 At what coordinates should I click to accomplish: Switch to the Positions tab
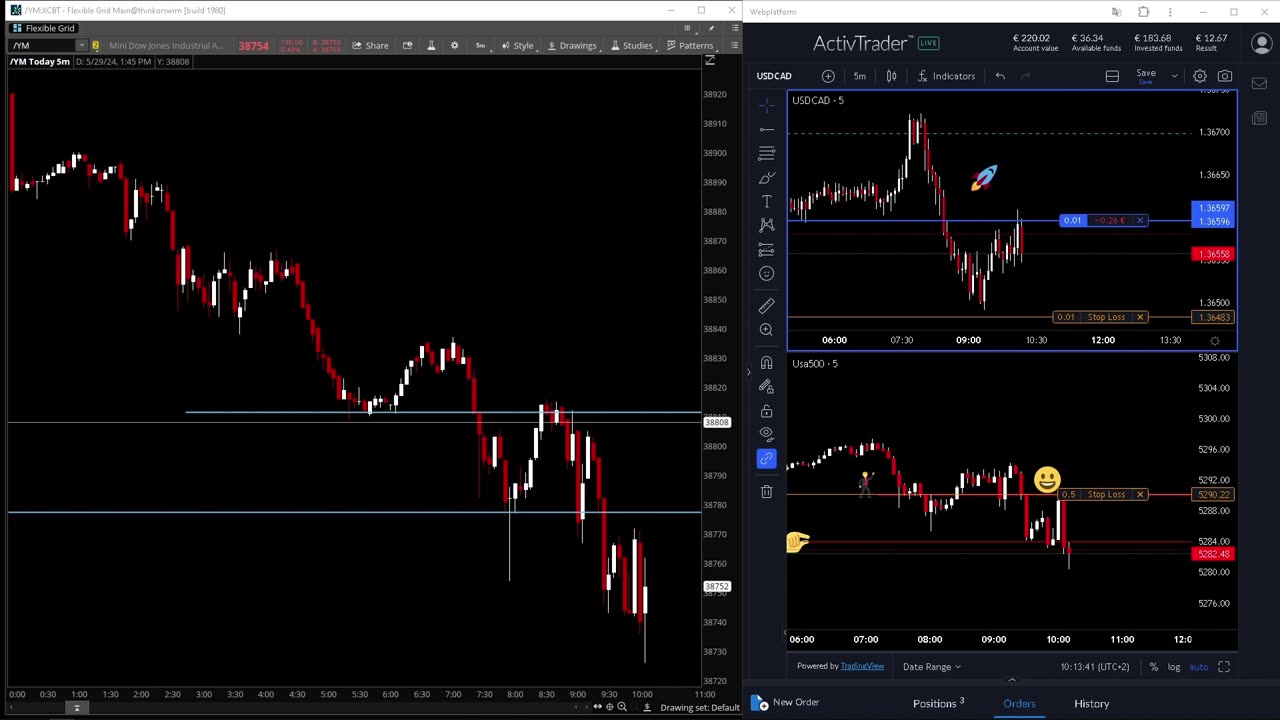(938, 704)
